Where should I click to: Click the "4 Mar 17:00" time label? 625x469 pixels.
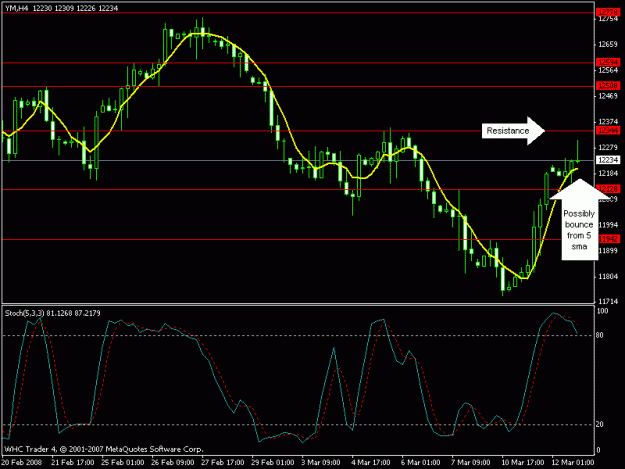[x=371, y=463]
